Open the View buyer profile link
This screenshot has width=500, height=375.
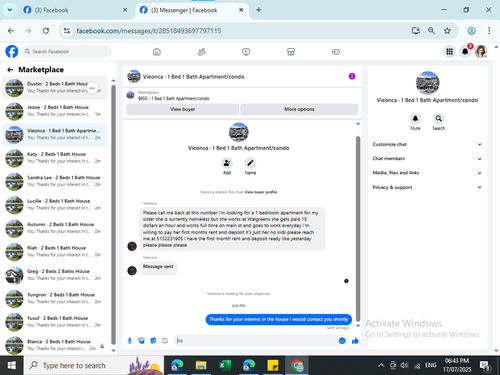261,192
